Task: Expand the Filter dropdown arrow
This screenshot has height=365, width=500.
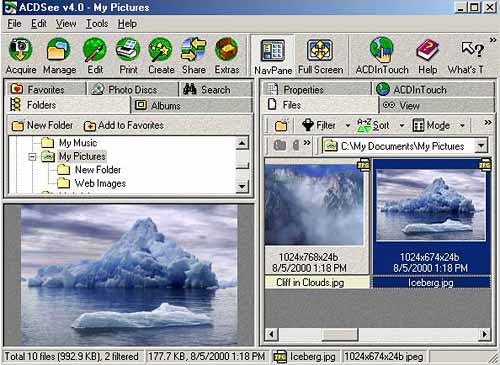Action: 348,126
